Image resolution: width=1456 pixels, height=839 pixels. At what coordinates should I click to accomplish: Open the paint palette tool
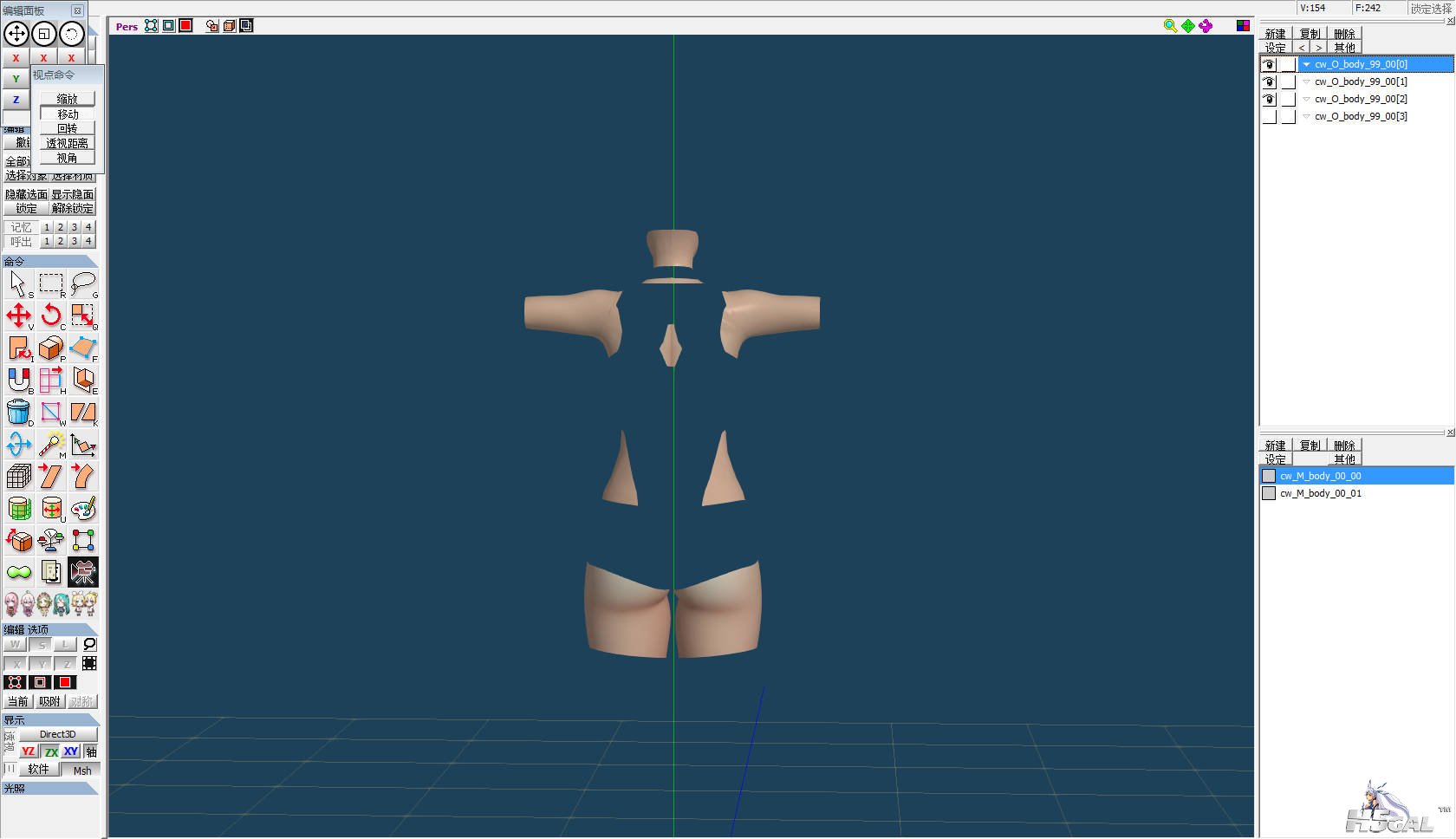pos(83,509)
